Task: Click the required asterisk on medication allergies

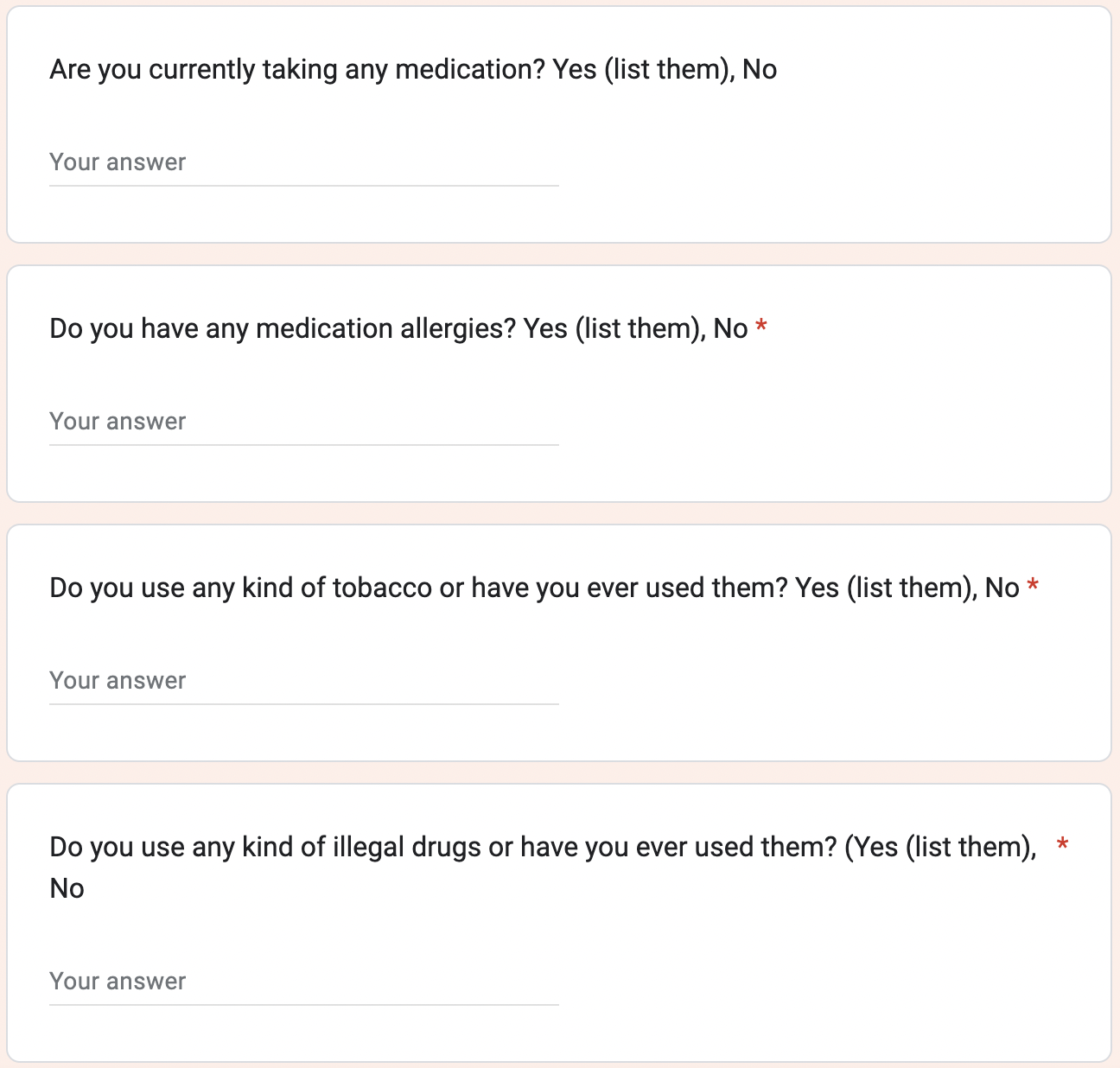Action: coord(761,327)
